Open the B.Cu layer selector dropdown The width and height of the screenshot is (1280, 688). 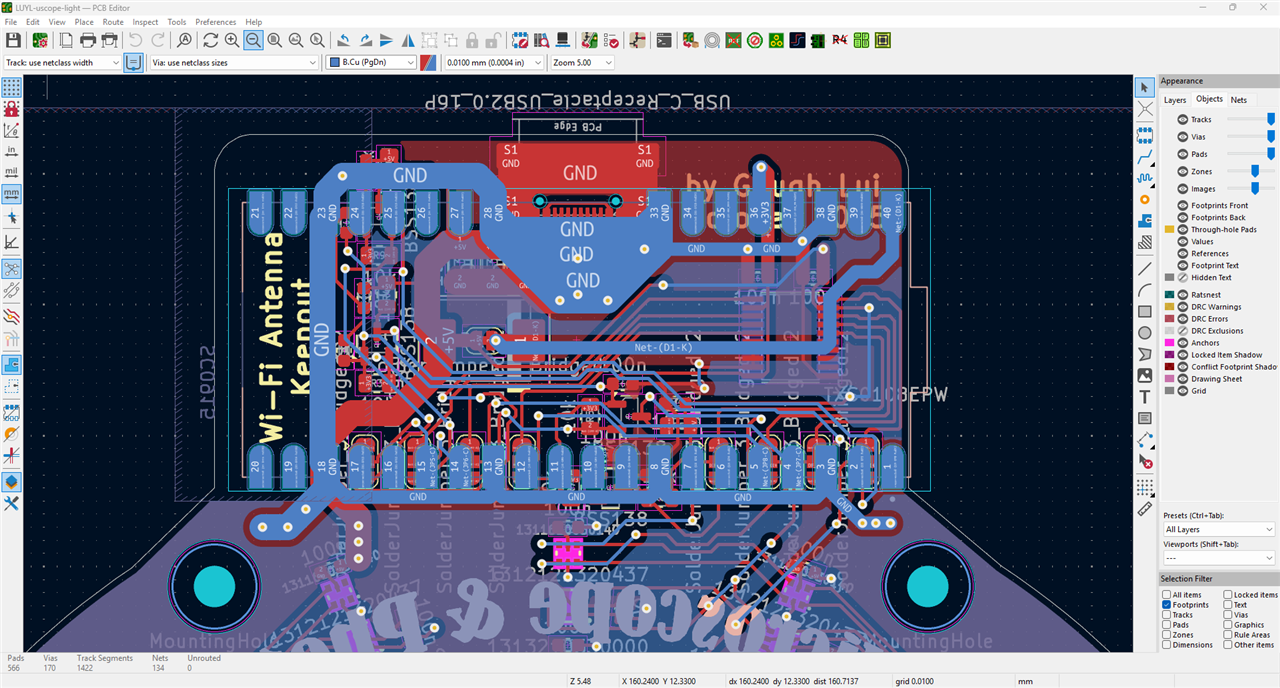(x=371, y=62)
